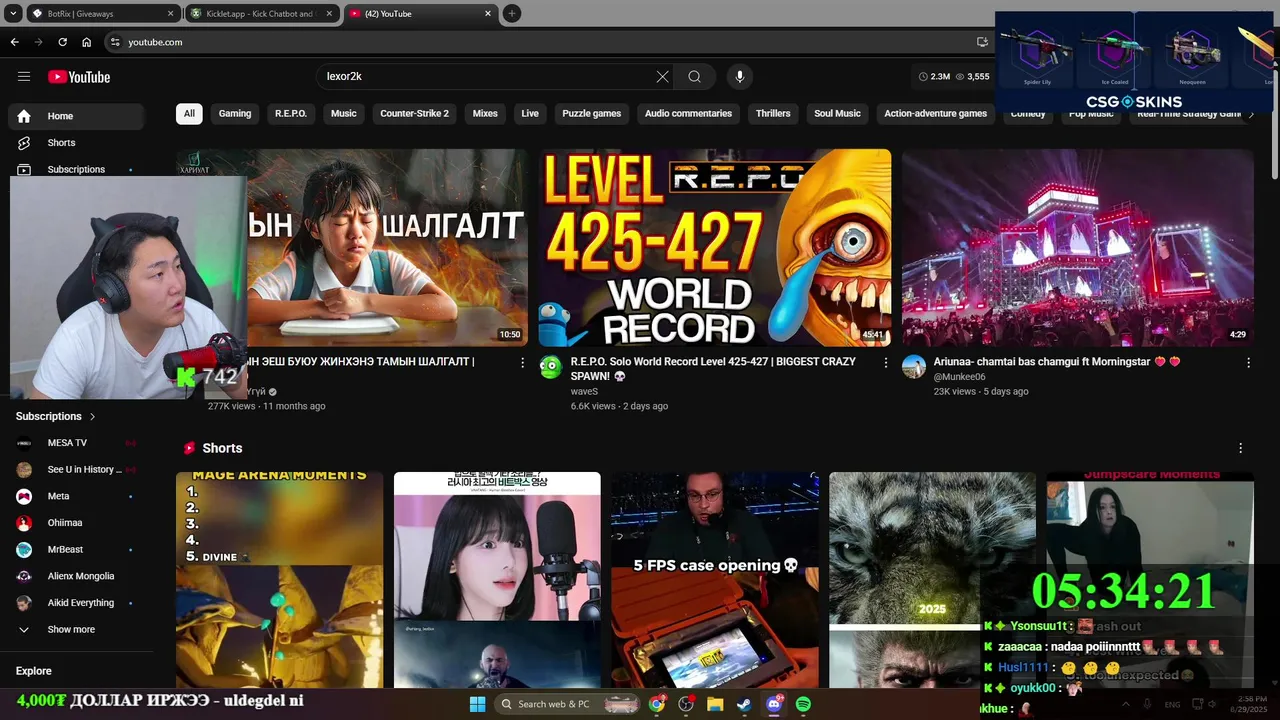
Task: Click the browser address bar
Action: (540, 42)
